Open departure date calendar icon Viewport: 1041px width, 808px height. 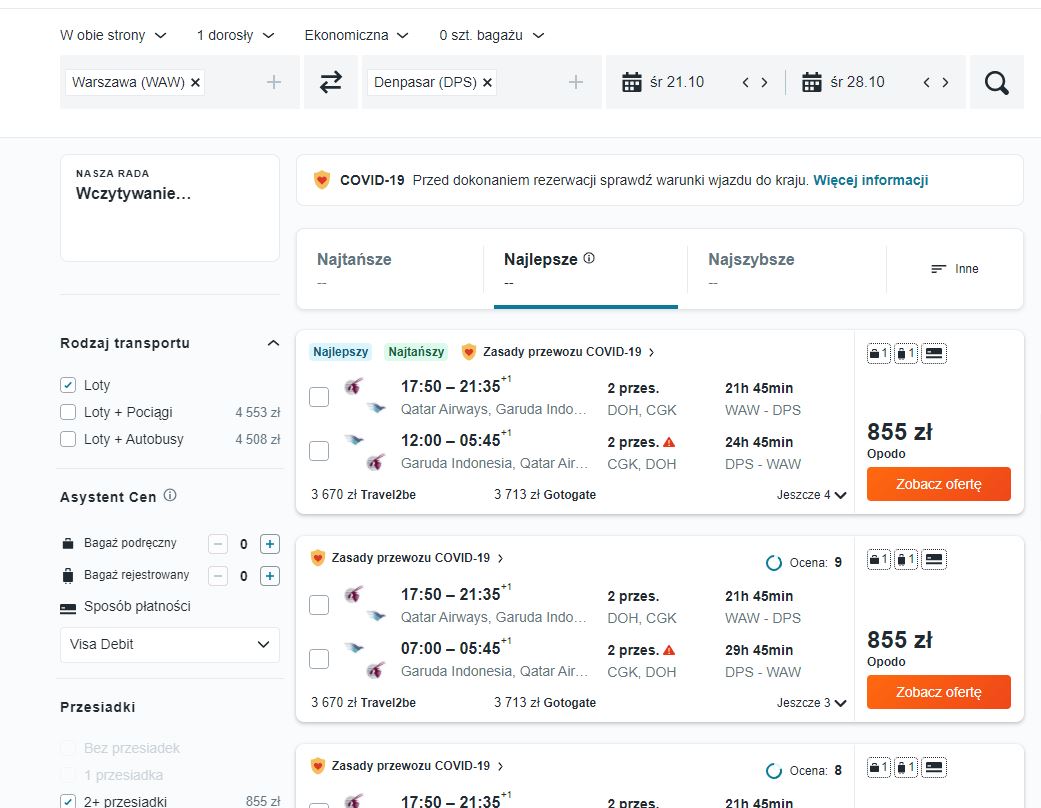click(631, 82)
